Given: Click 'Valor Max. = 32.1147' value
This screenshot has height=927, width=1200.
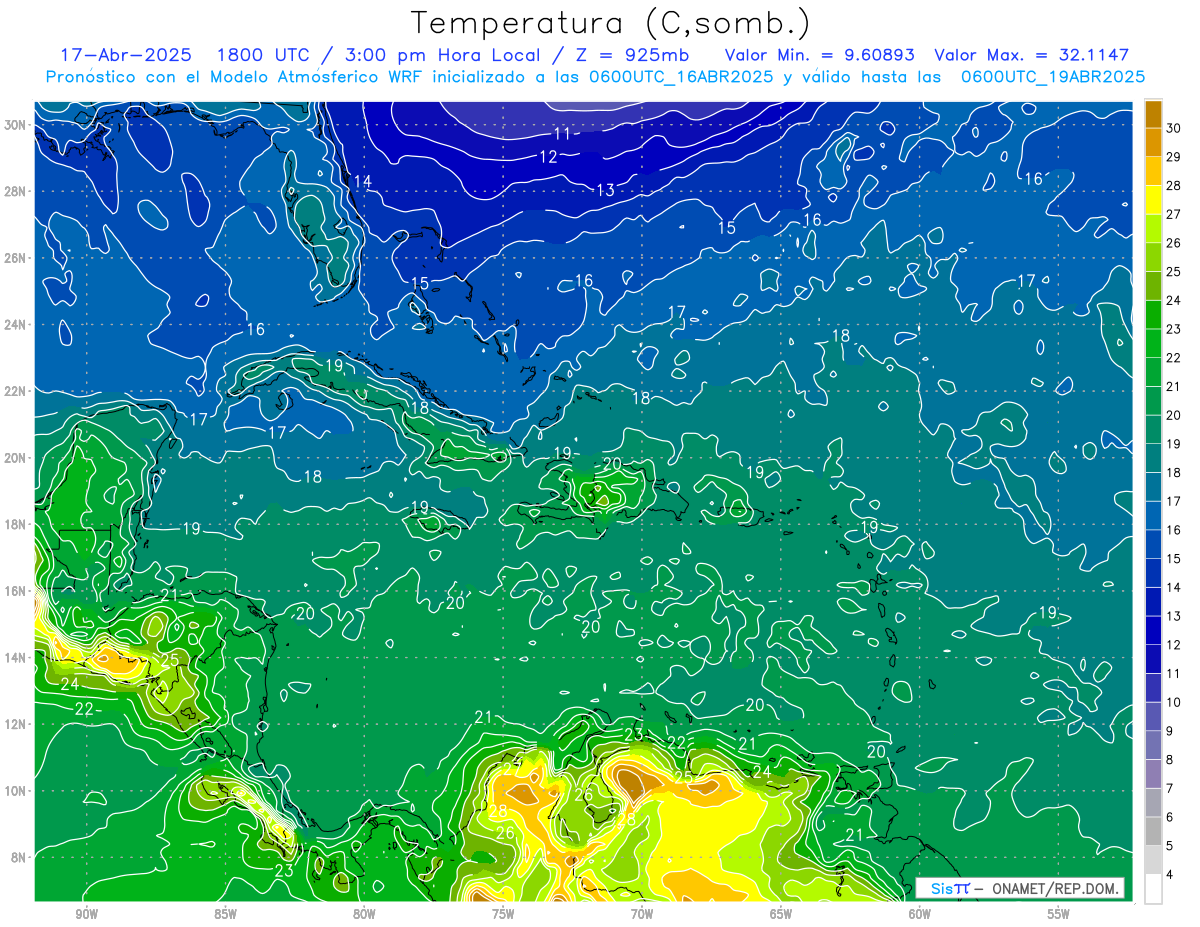Looking at the screenshot, I should 1032,55.
